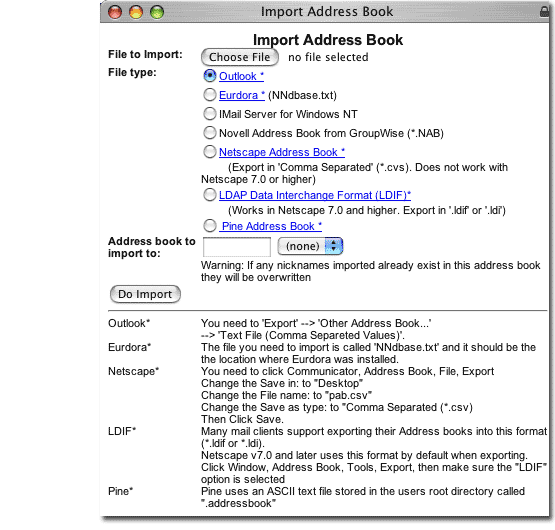Click the 'LDIF*' footnote label

coord(122,432)
